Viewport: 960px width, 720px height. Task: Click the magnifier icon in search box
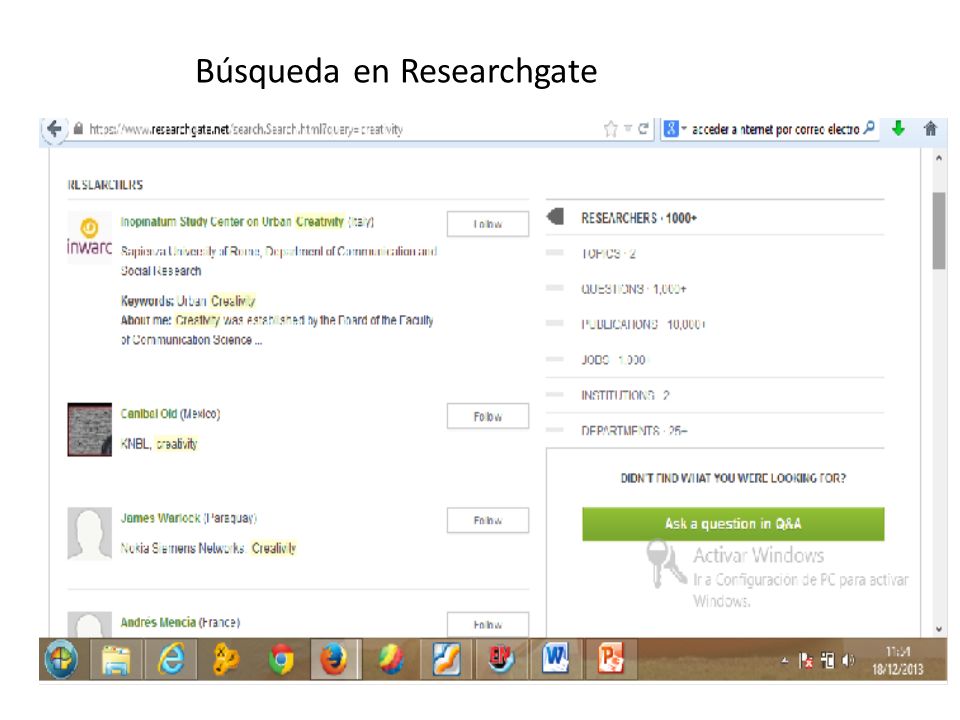[x=869, y=128]
